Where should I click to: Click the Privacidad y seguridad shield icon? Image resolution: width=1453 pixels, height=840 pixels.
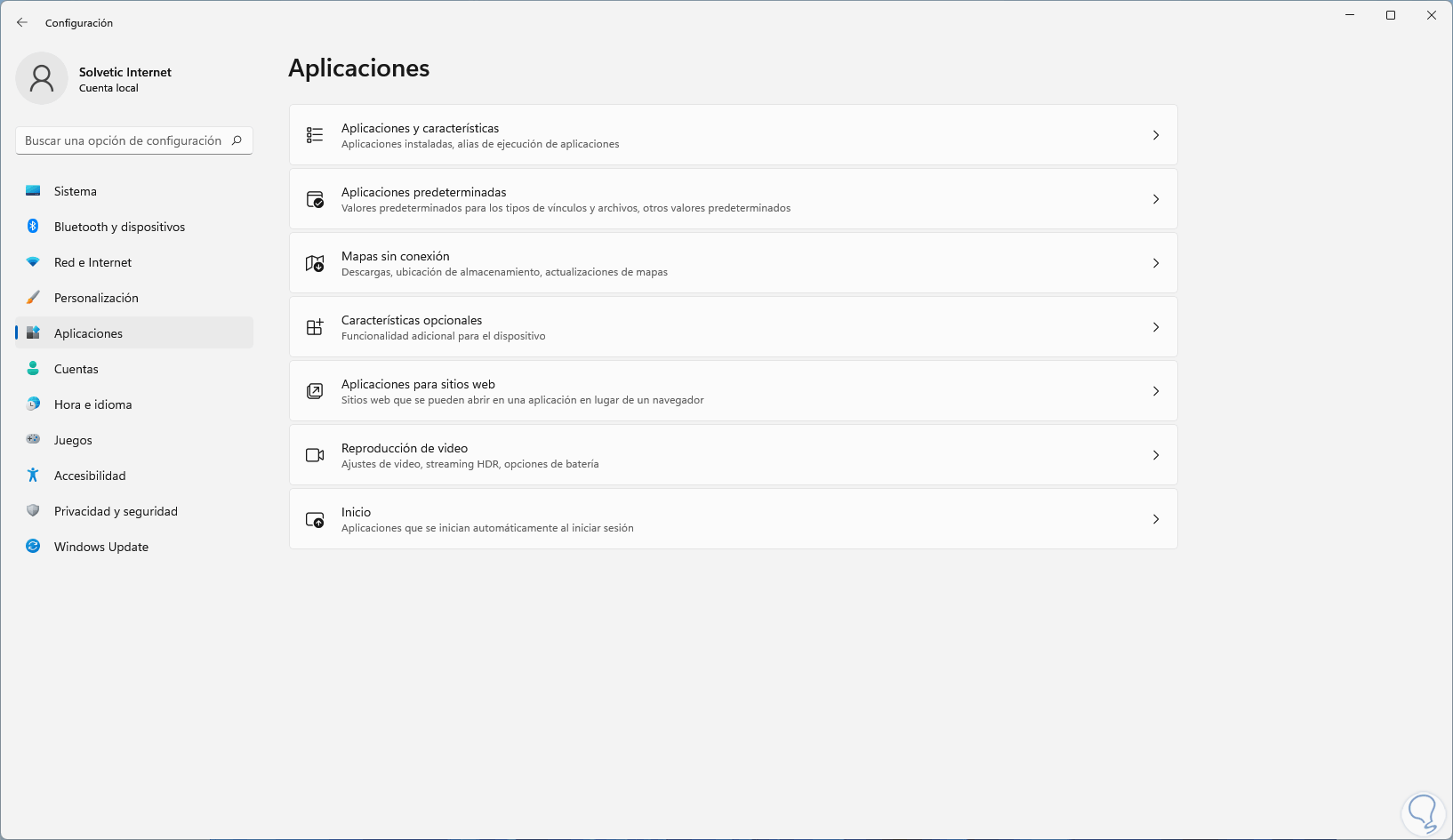(33, 511)
